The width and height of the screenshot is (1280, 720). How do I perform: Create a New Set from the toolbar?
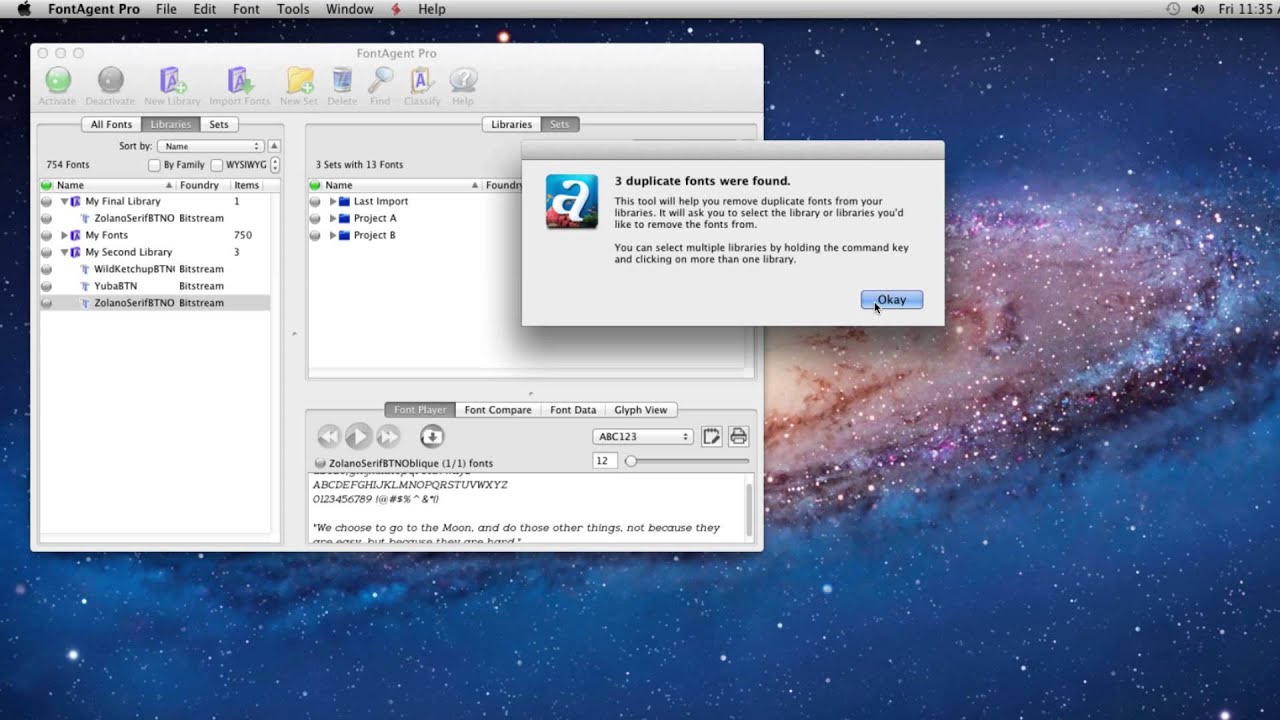tap(299, 80)
